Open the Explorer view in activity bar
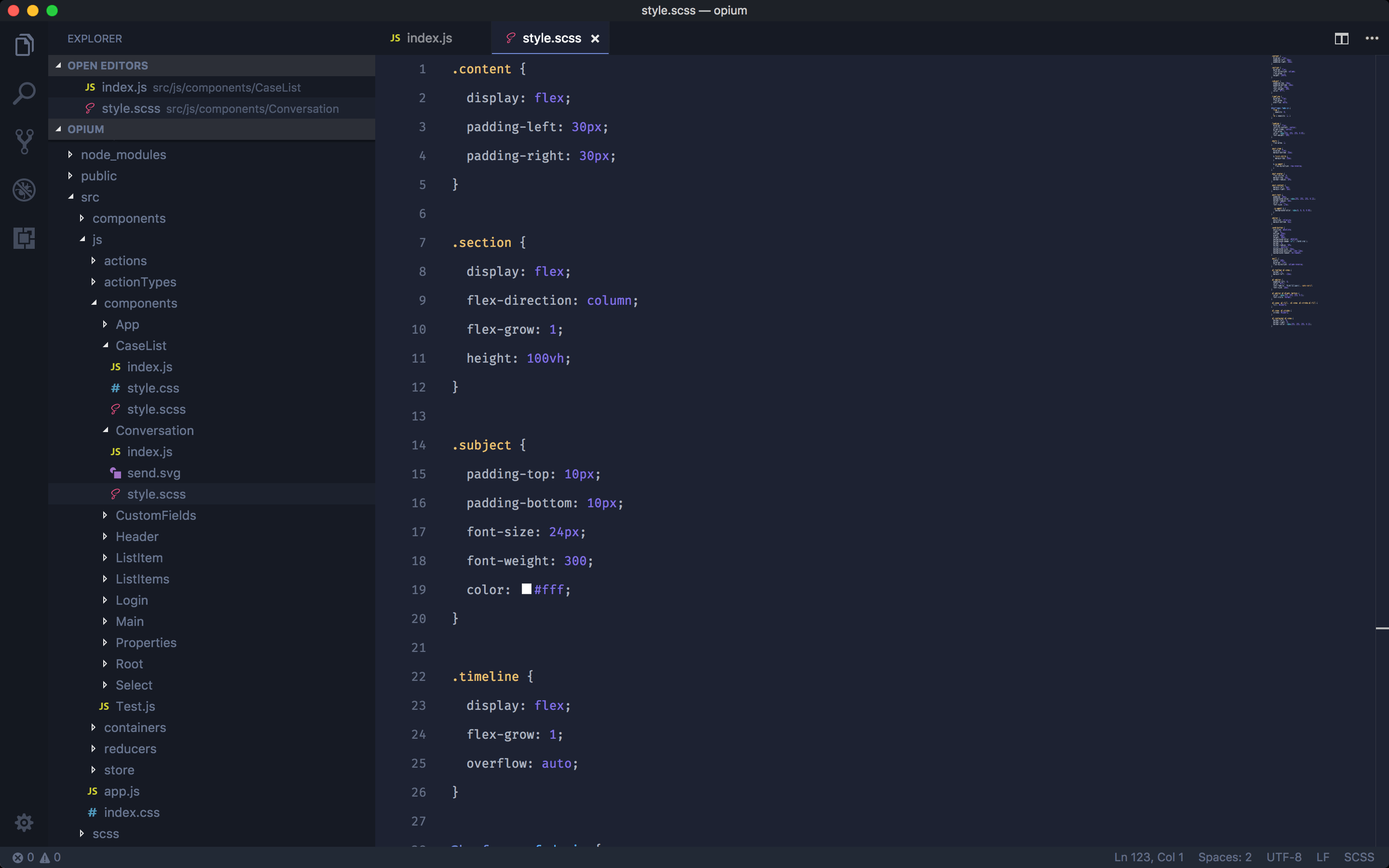The image size is (1389, 868). 24,45
